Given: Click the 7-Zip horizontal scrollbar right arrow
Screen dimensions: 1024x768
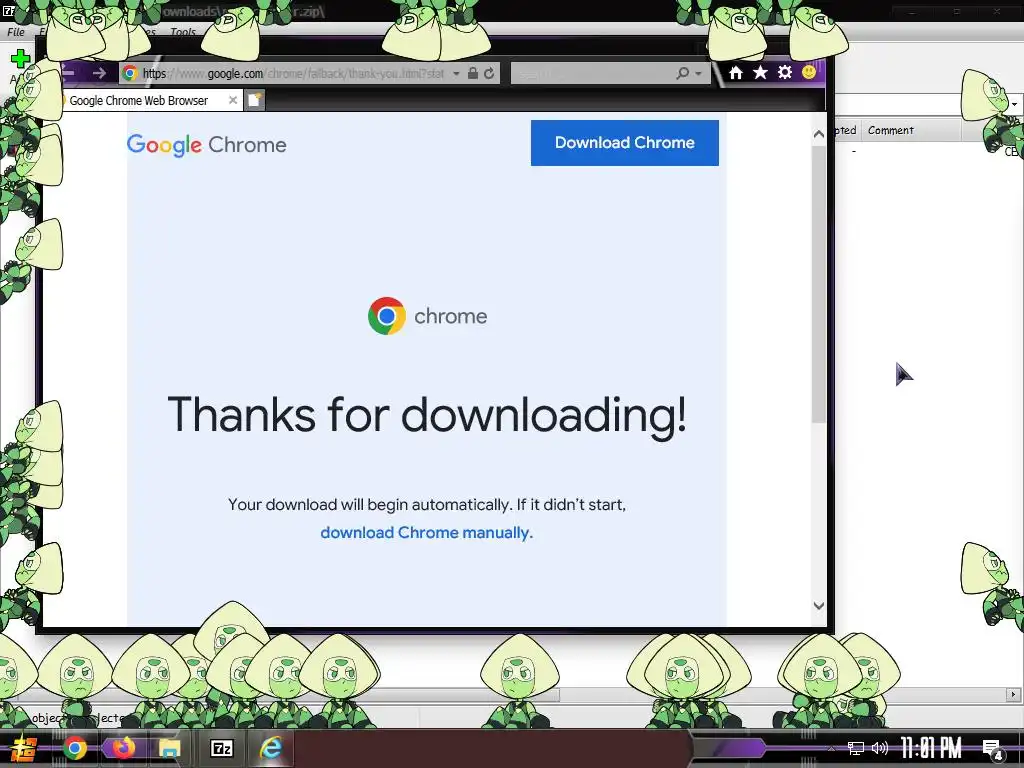Looking at the screenshot, I should 1013,694.
